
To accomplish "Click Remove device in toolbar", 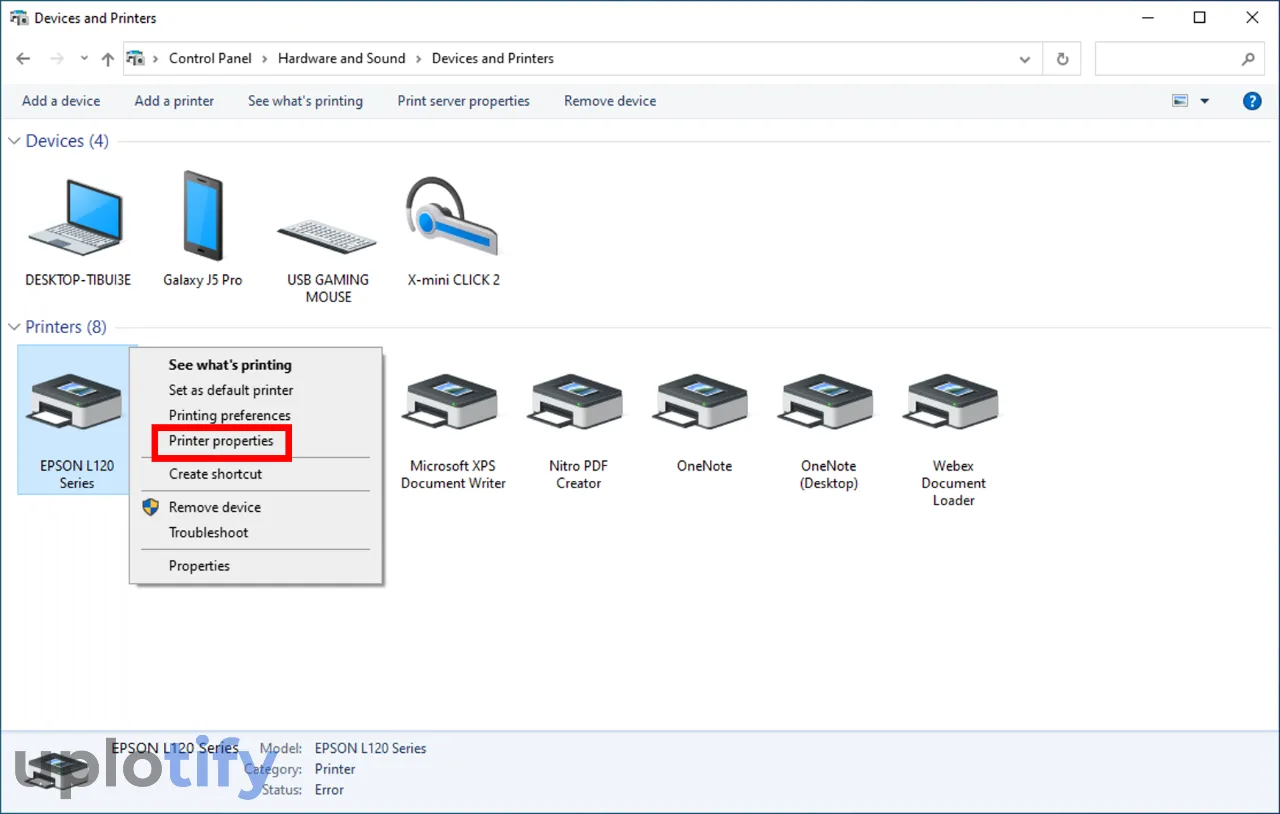I will [610, 101].
